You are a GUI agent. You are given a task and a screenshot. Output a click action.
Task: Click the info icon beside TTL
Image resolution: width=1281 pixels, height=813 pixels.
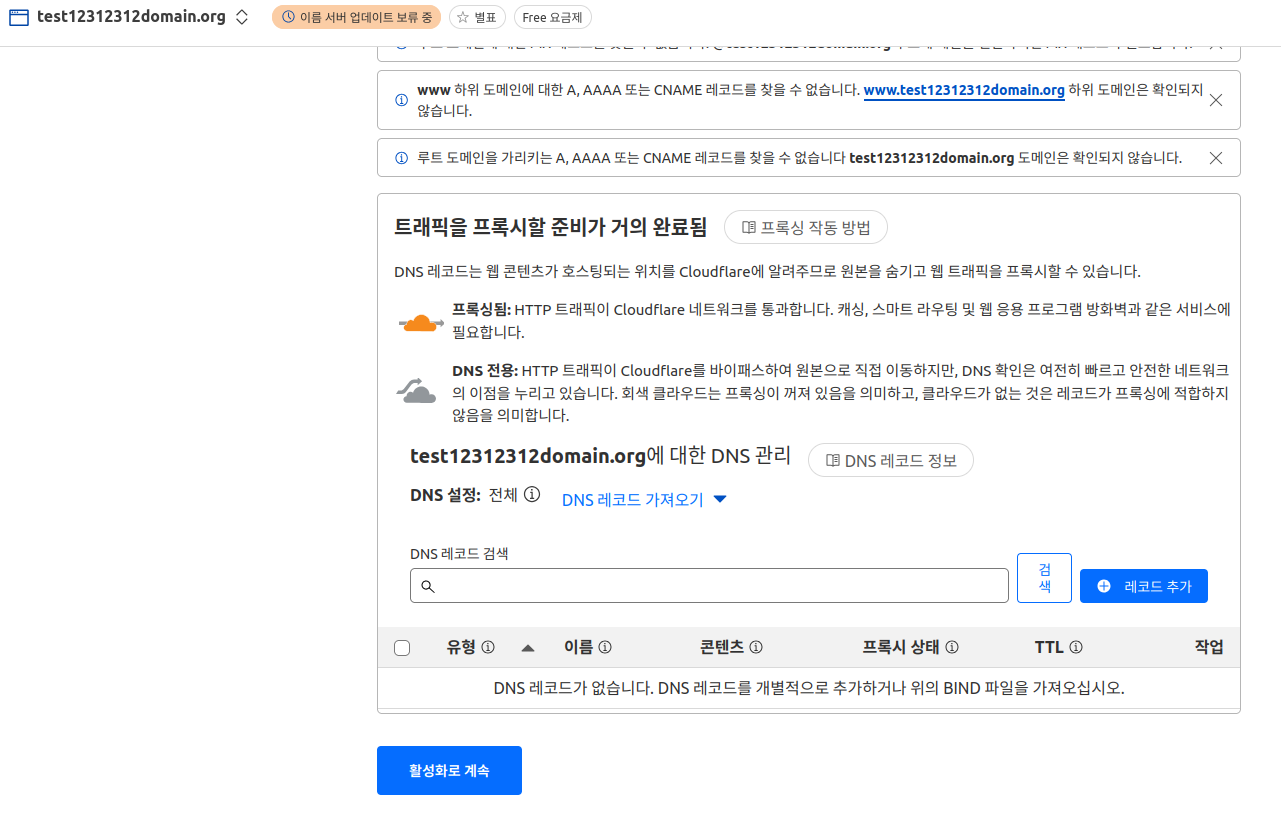1076,647
